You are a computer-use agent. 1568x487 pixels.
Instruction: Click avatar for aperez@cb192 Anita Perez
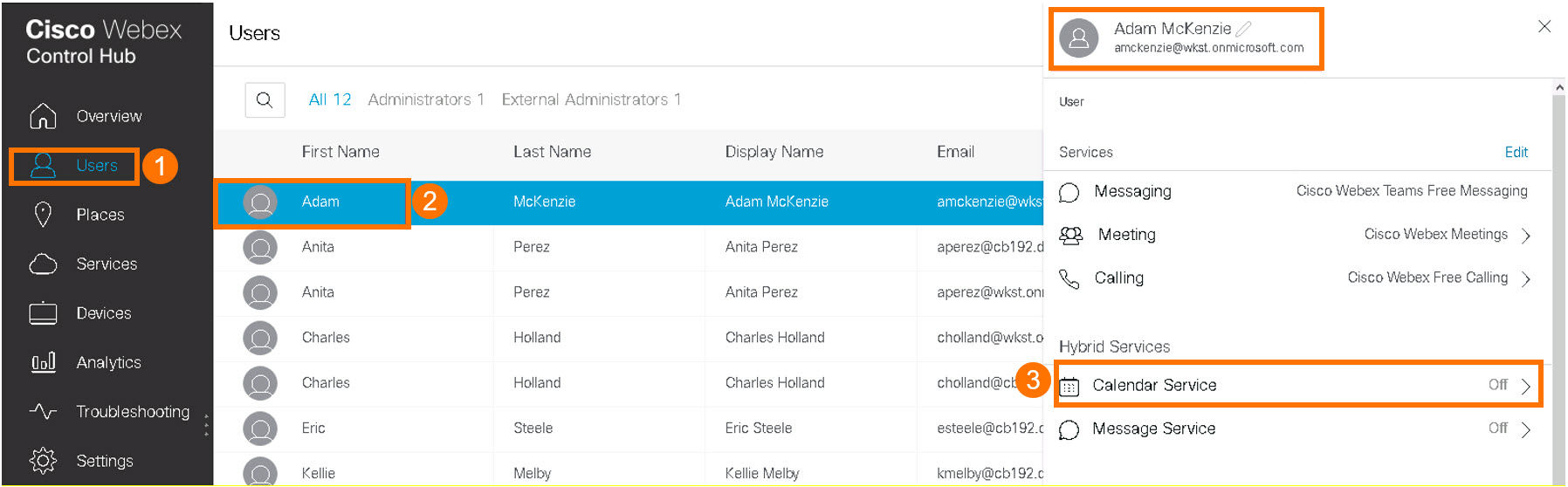[260, 248]
